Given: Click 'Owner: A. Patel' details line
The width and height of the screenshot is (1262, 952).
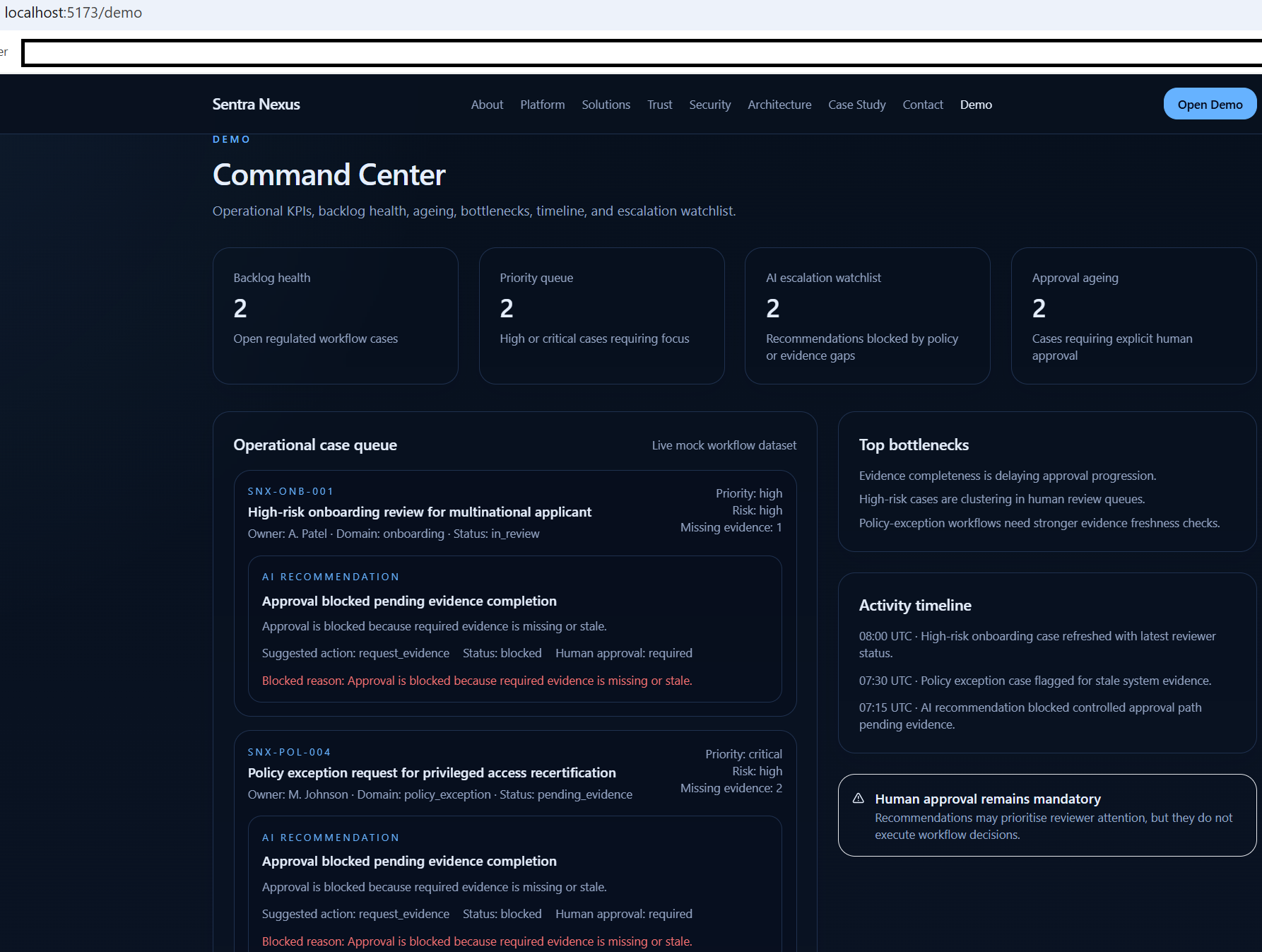Looking at the screenshot, I should point(394,534).
